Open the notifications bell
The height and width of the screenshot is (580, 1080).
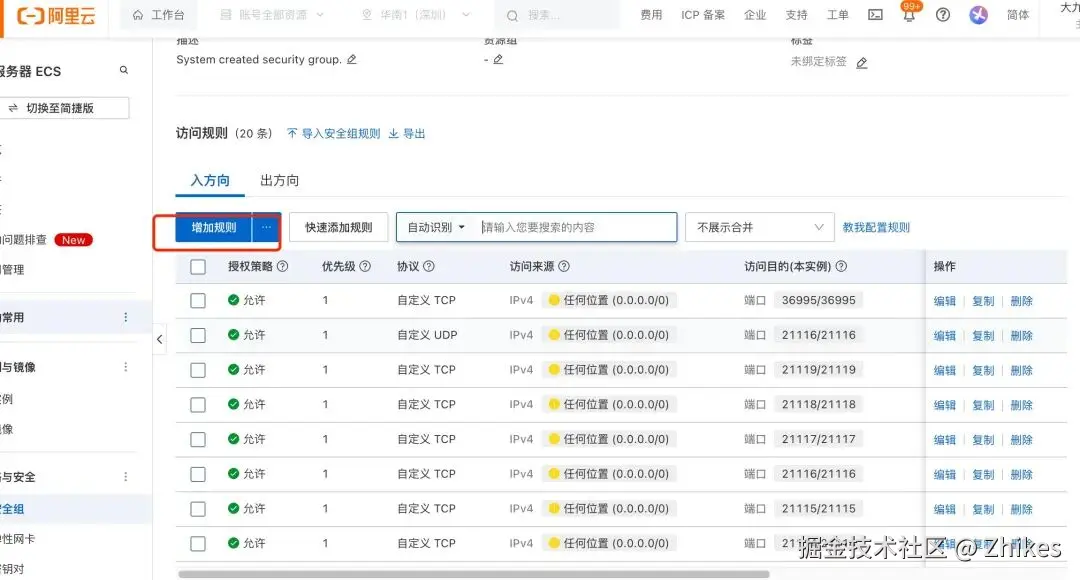coord(909,14)
